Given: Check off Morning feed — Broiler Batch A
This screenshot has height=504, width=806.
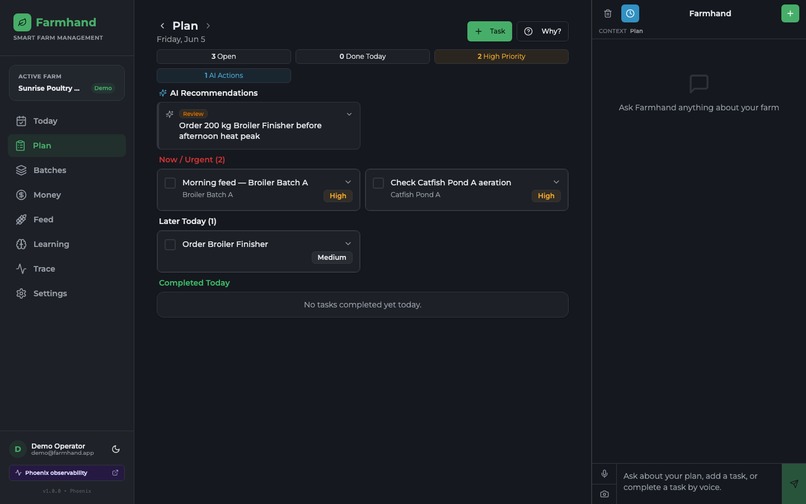Looking at the screenshot, I should [170, 183].
